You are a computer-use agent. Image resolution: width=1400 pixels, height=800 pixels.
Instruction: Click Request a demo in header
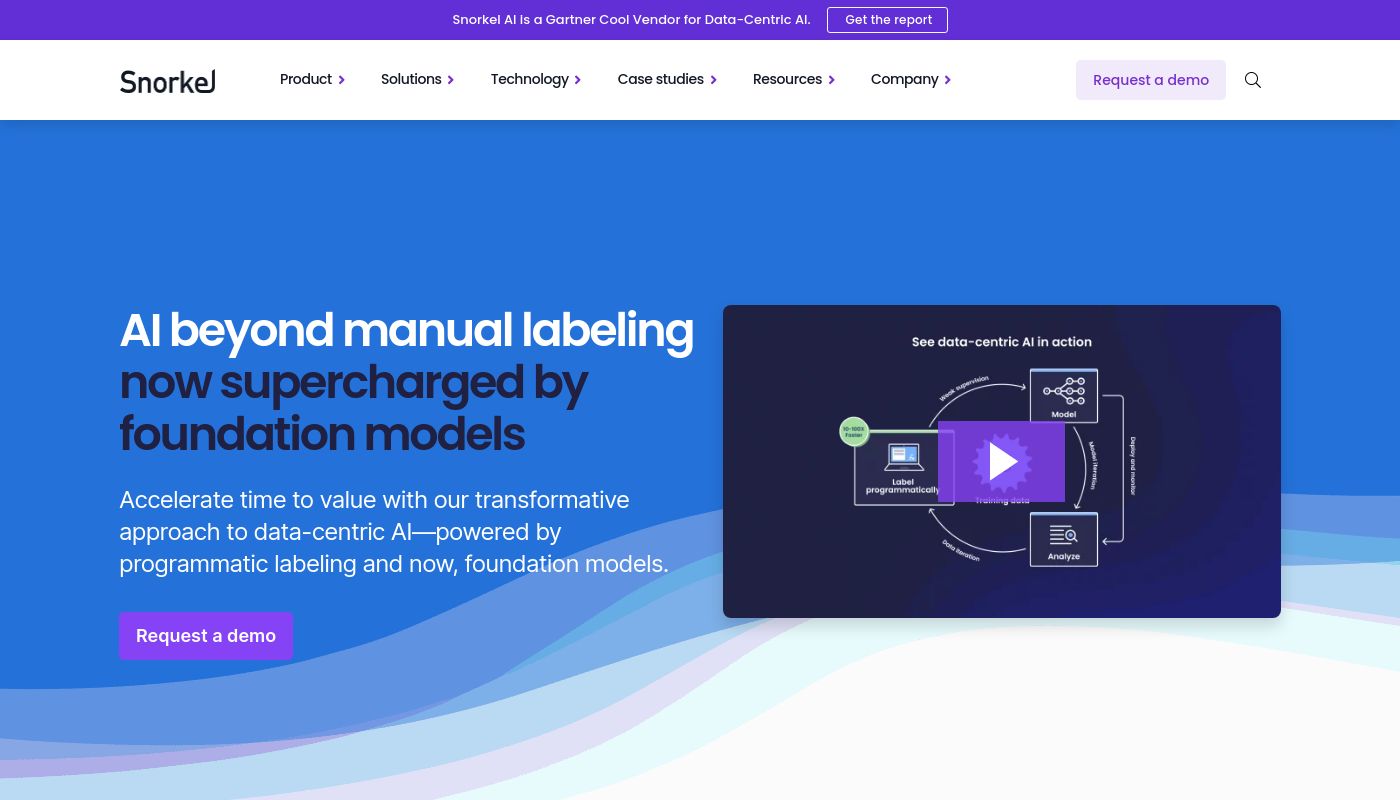click(1151, 80)
